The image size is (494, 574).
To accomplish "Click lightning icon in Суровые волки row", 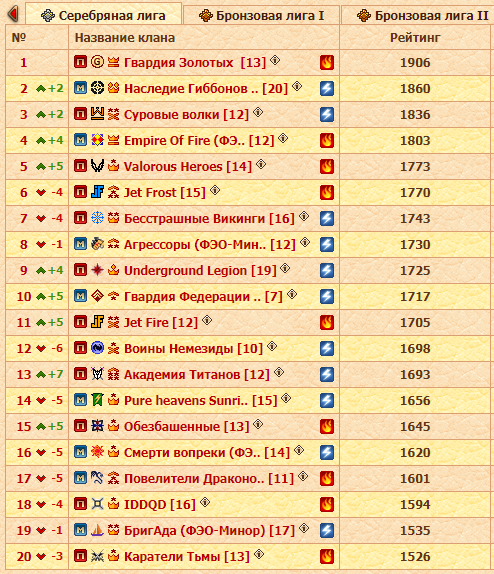I will coord(327,114).
